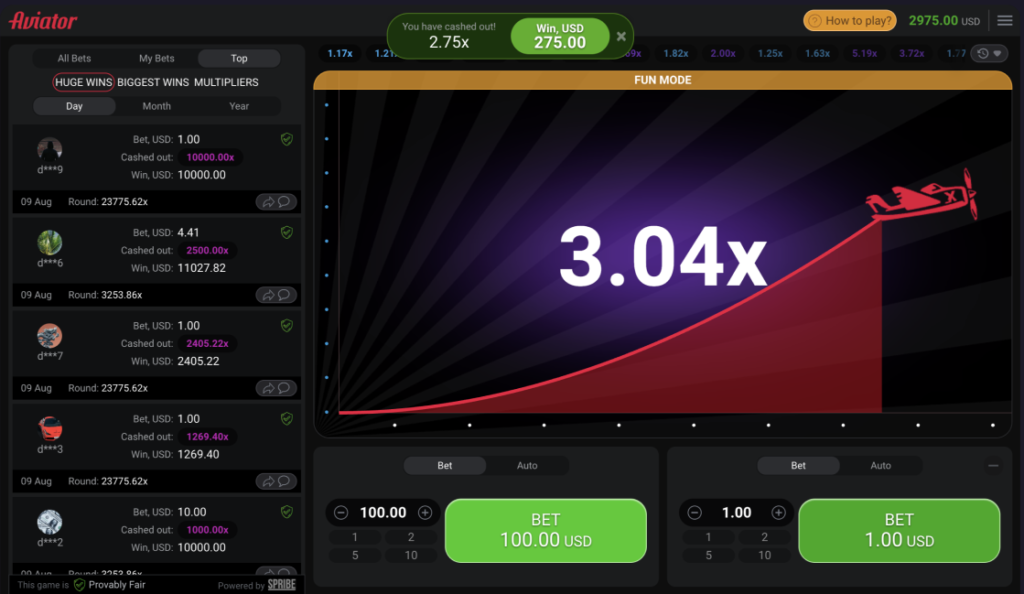
Task: Click avatar of player d***3
Action: pos(50,430)
